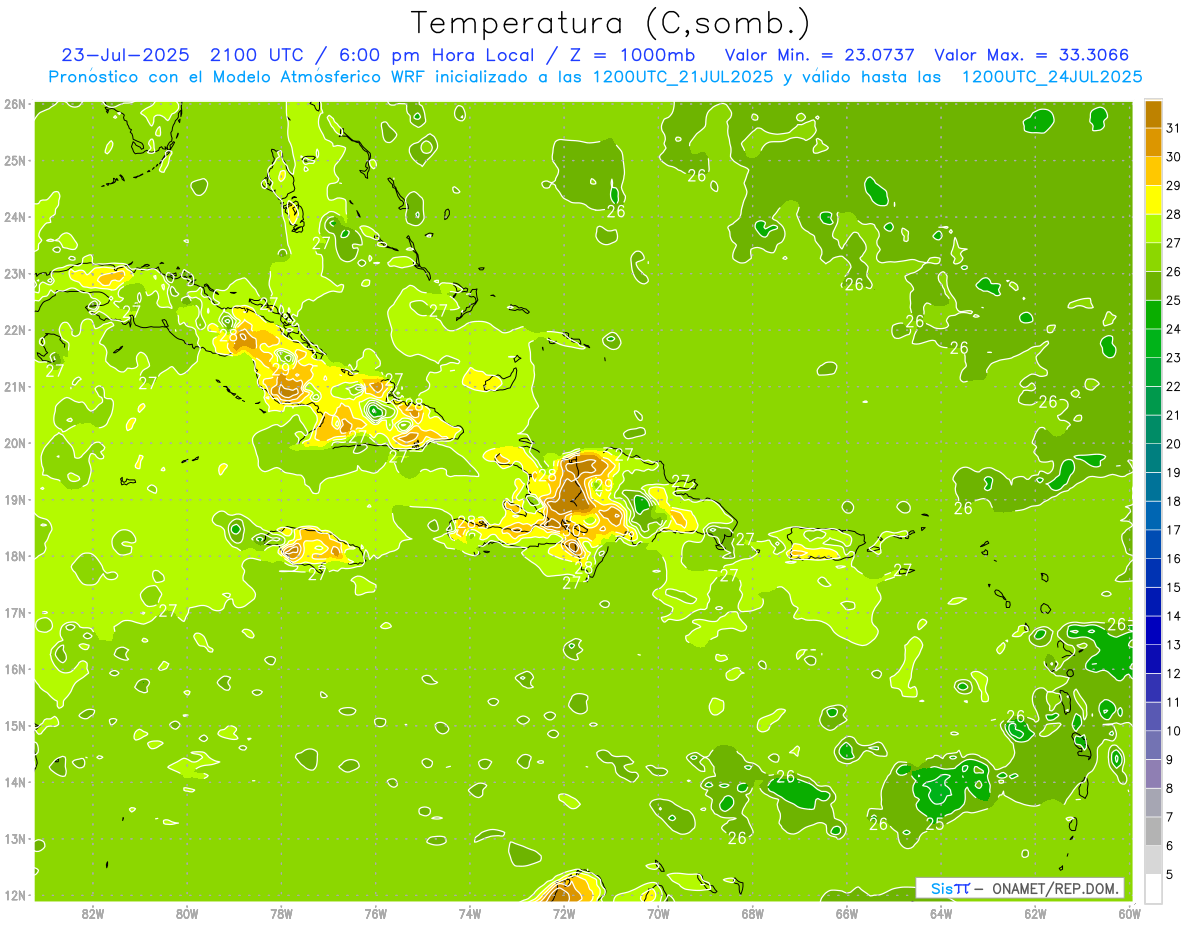Viewport: 1200px width, 927px height.
Task: Click the legend value "14"
Action: [1173, 616]
